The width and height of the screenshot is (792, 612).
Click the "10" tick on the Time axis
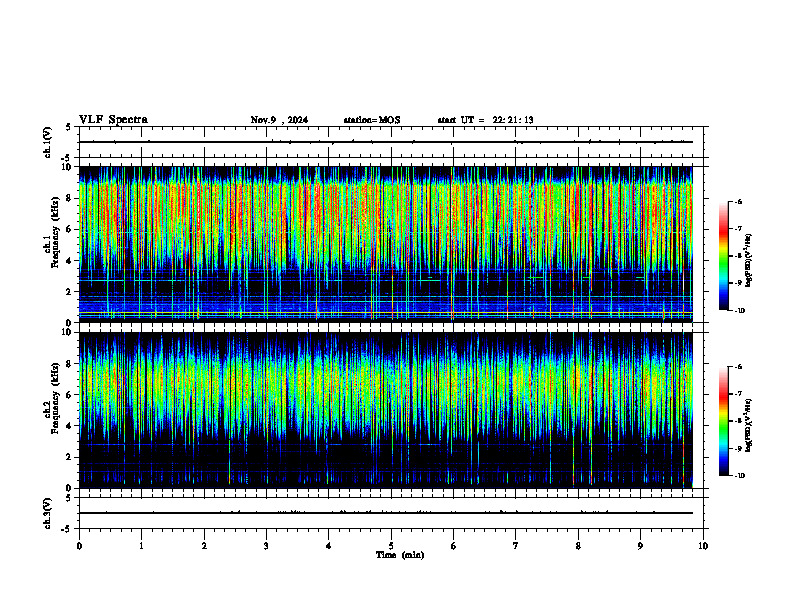pos(703,546)
